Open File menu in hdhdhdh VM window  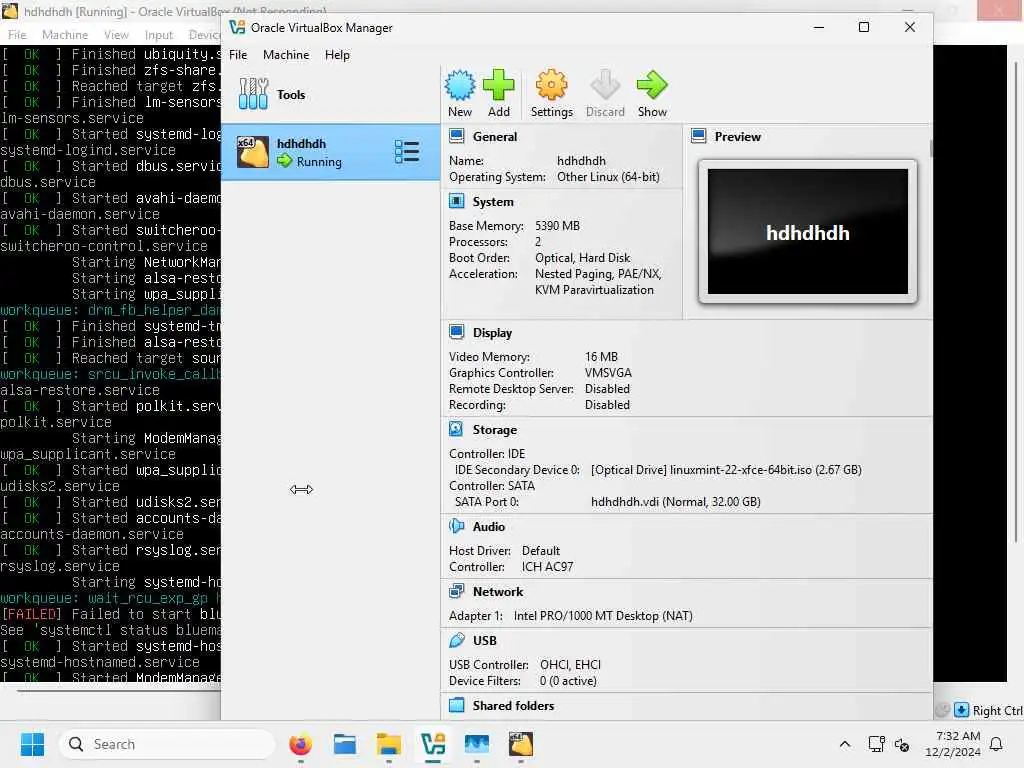(17, 35)
